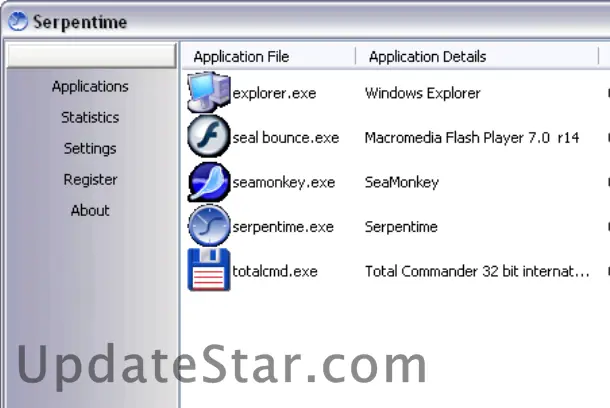Open the Settings section
Screen dimensions: 610x408
point(90,149)
